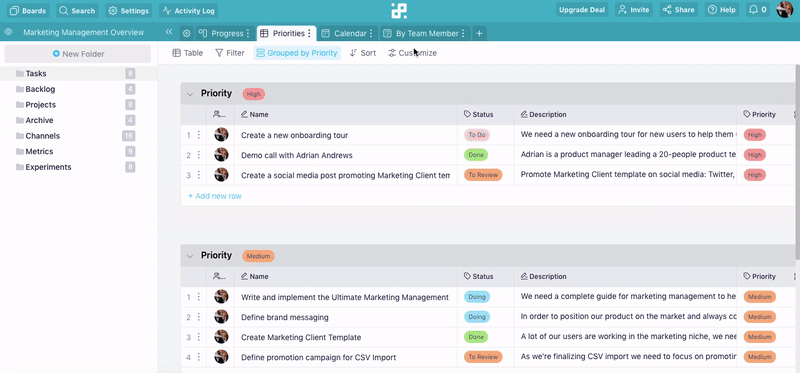Open task Define promotion campaign for CSV Import
This screenshot has height=373, width=800.
[318, 357]
